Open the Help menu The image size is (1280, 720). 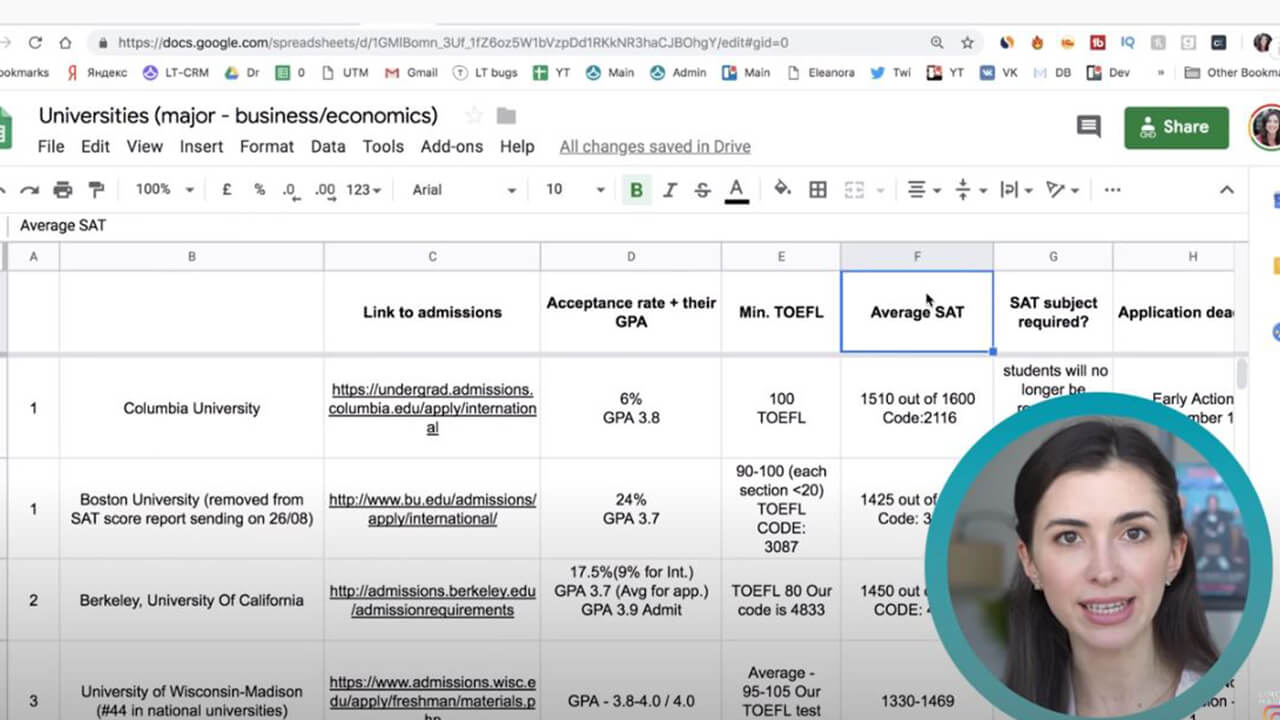[517, 146]
